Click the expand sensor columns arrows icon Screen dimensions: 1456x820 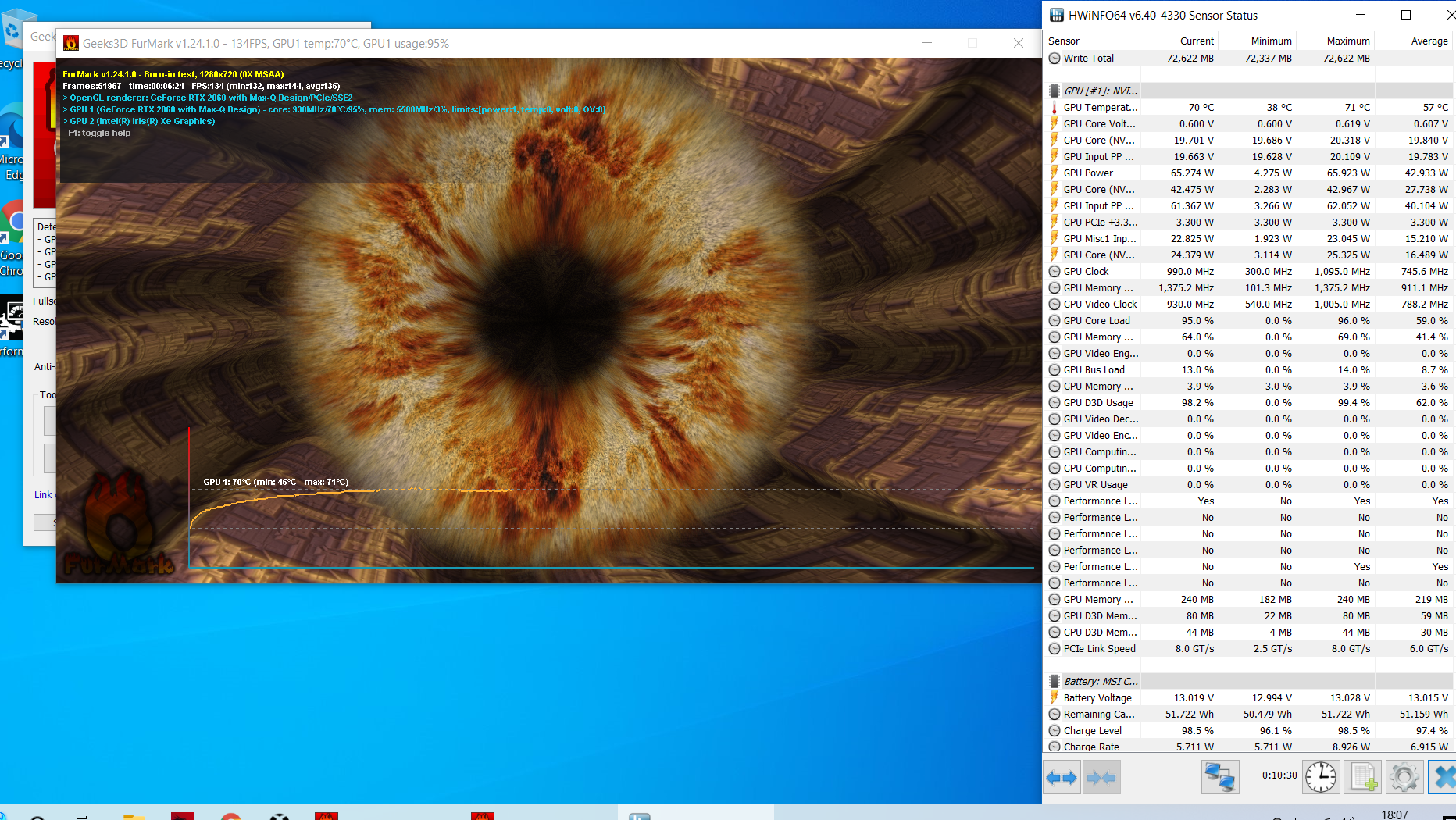tap(1062, 777)
